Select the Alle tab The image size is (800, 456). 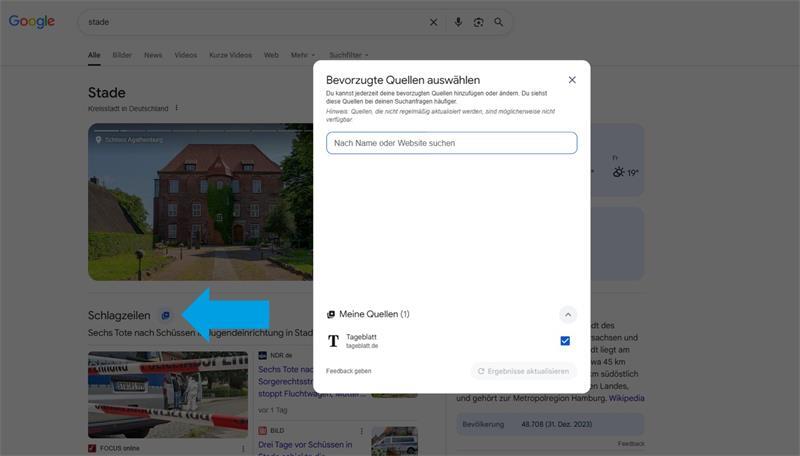click(x=94, y=55)
